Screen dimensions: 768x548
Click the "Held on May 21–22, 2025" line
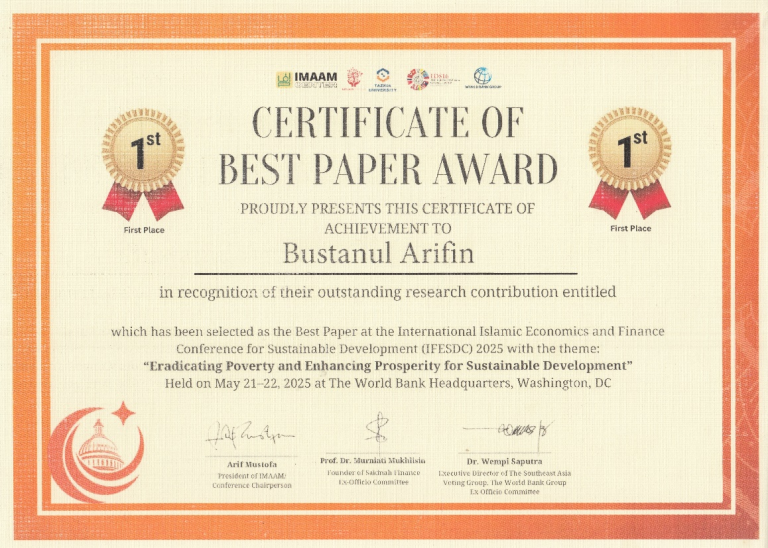[388, 383]
